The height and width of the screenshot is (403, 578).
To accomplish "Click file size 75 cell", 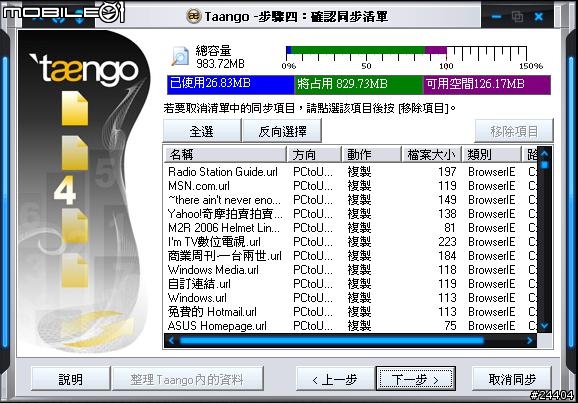I will tap(450, 326).
